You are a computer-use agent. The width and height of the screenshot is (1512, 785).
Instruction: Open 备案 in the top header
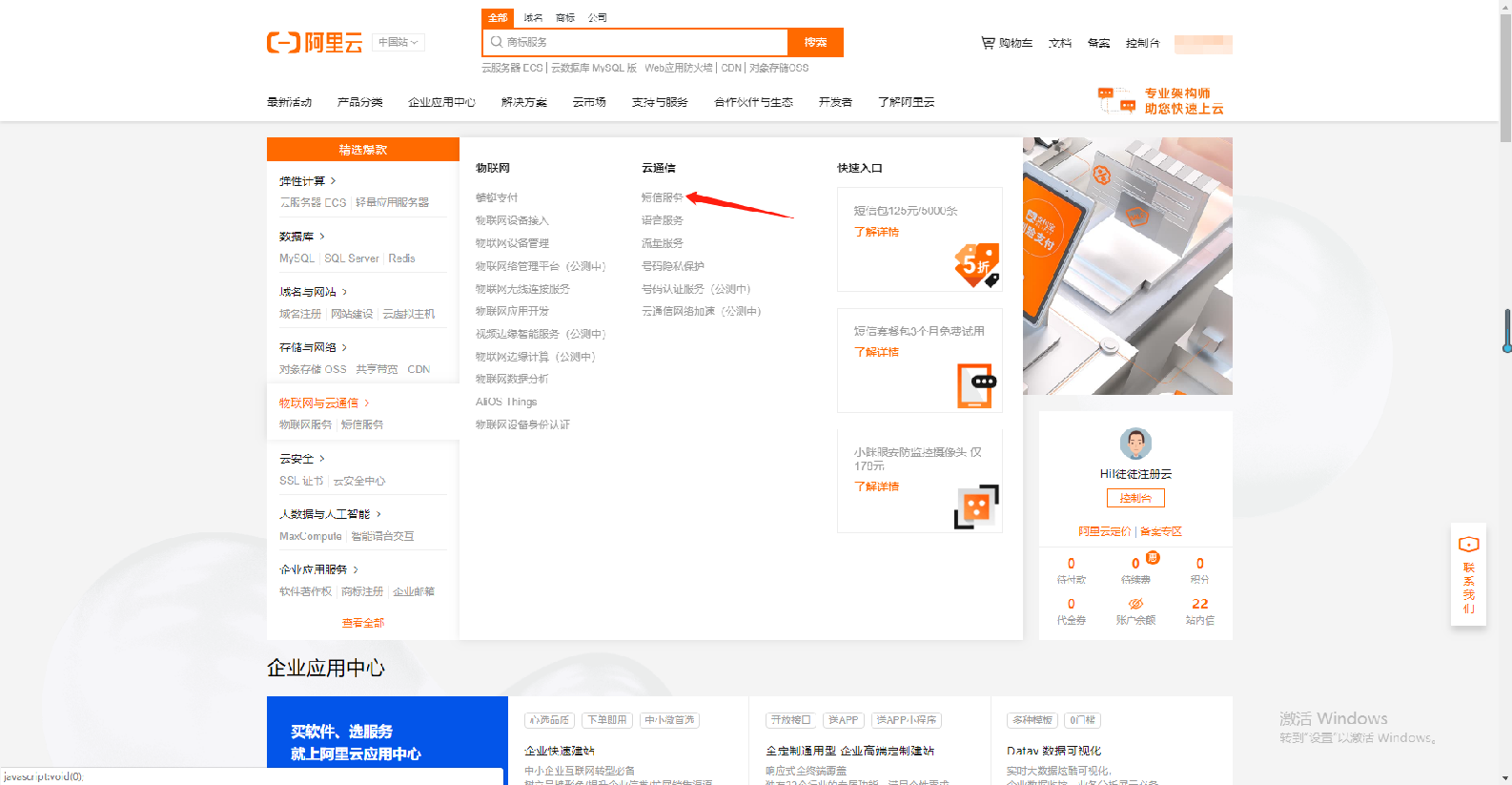(1099, 43)
